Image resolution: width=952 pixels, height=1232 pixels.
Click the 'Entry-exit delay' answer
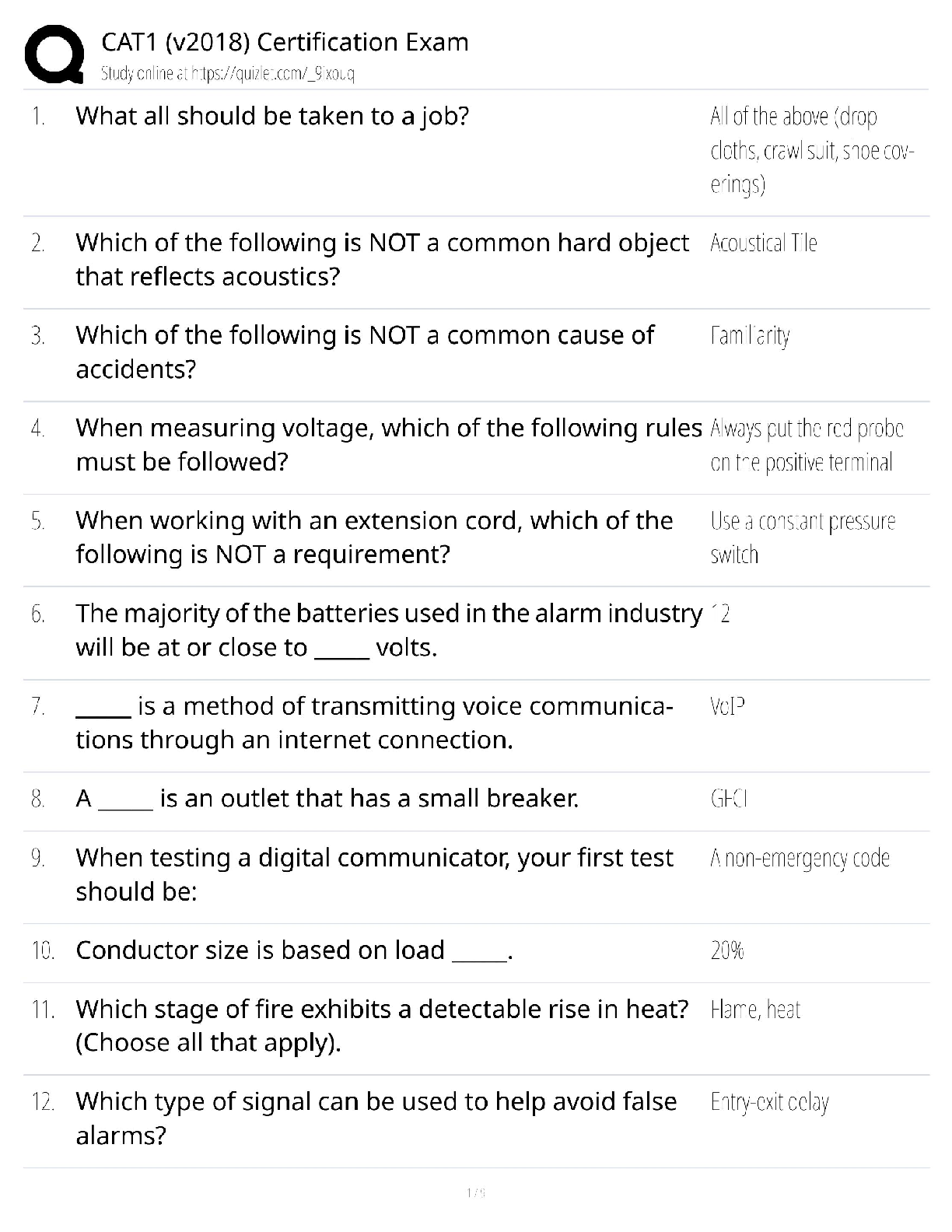tap(769, 1102)
